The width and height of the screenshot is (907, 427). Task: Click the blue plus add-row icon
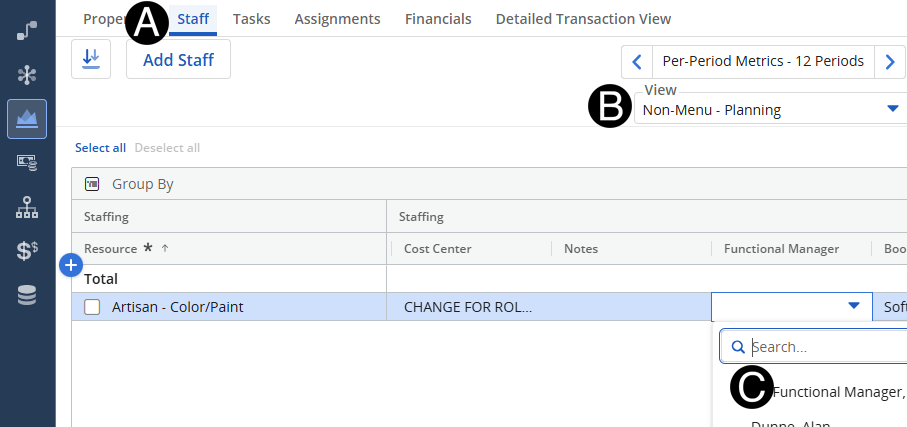tap(71, 265)
